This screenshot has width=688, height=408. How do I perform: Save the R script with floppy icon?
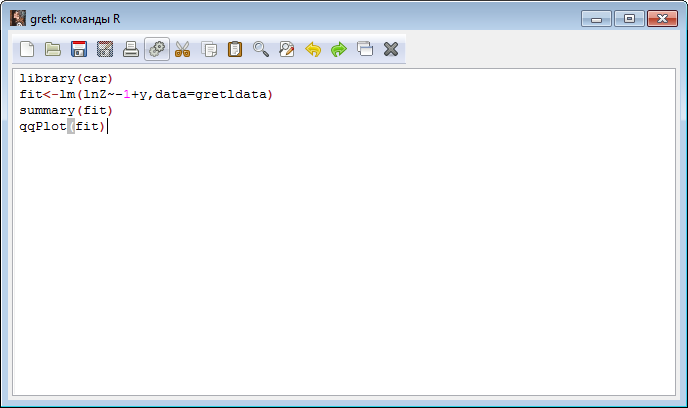click(79, 49)
